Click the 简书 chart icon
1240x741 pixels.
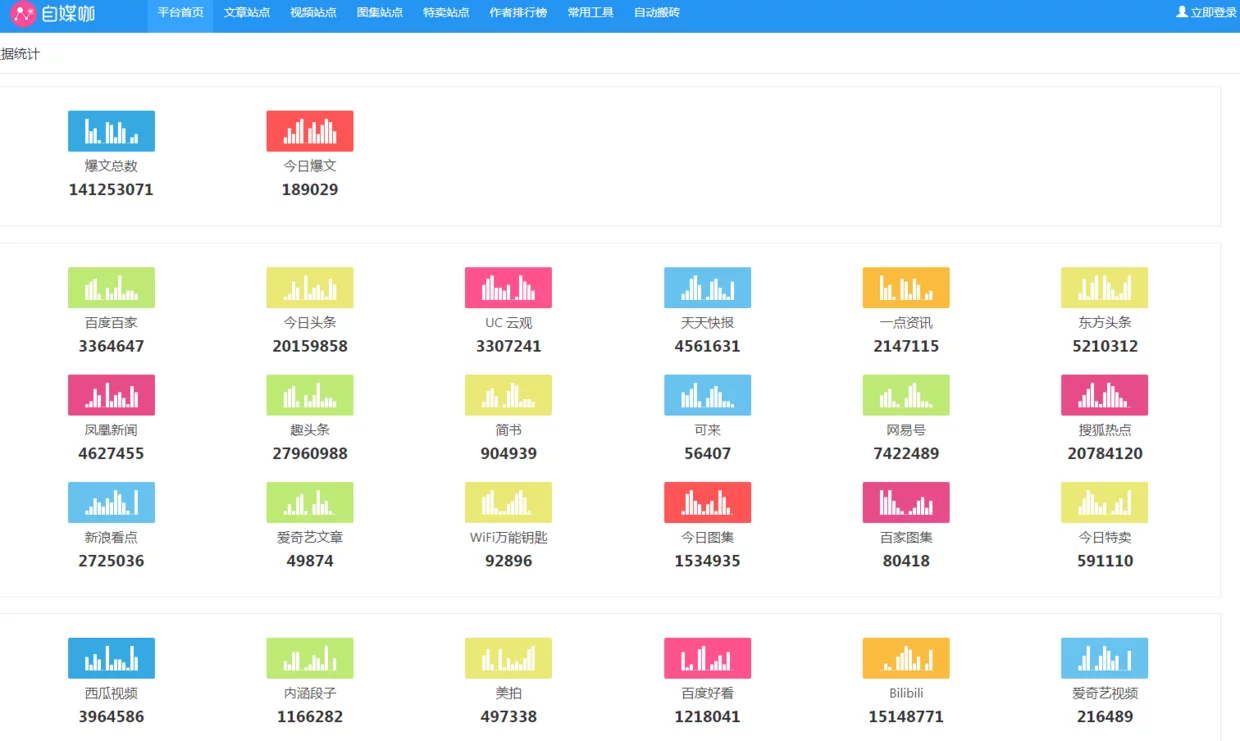[508, 395]
